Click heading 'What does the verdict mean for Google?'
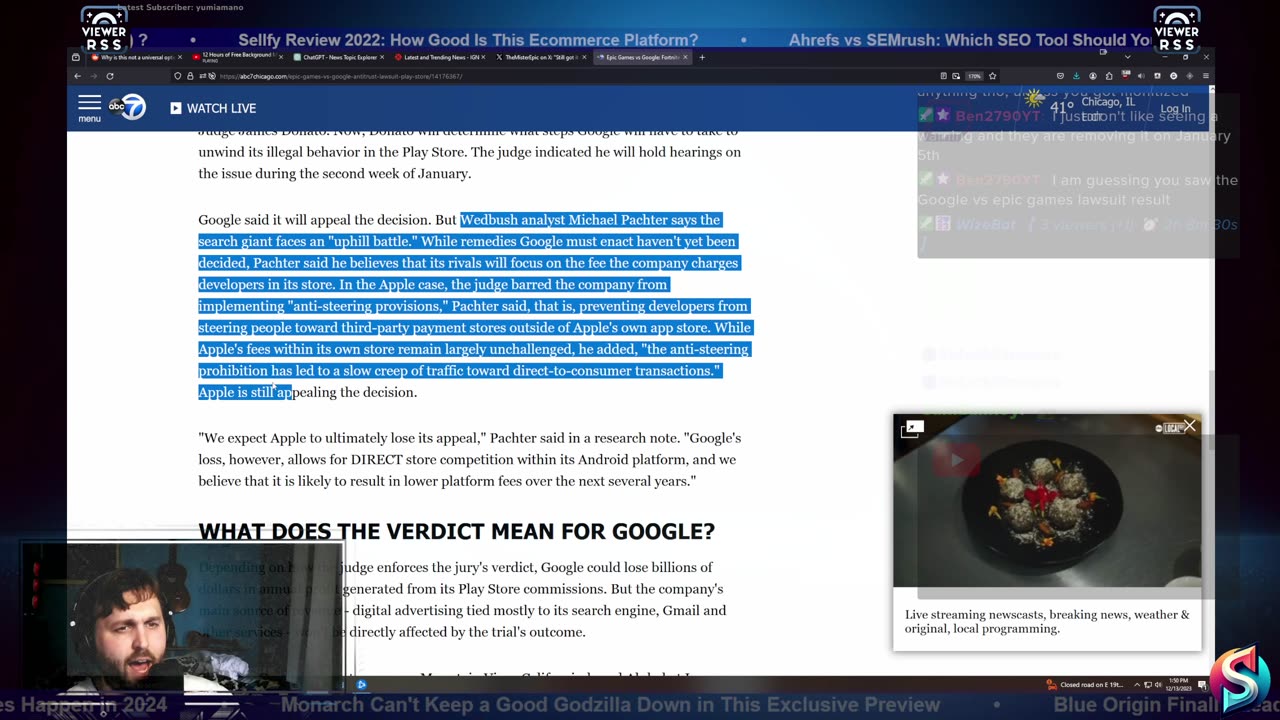This screenshot has width=1280, height=720. pos(456,531)
